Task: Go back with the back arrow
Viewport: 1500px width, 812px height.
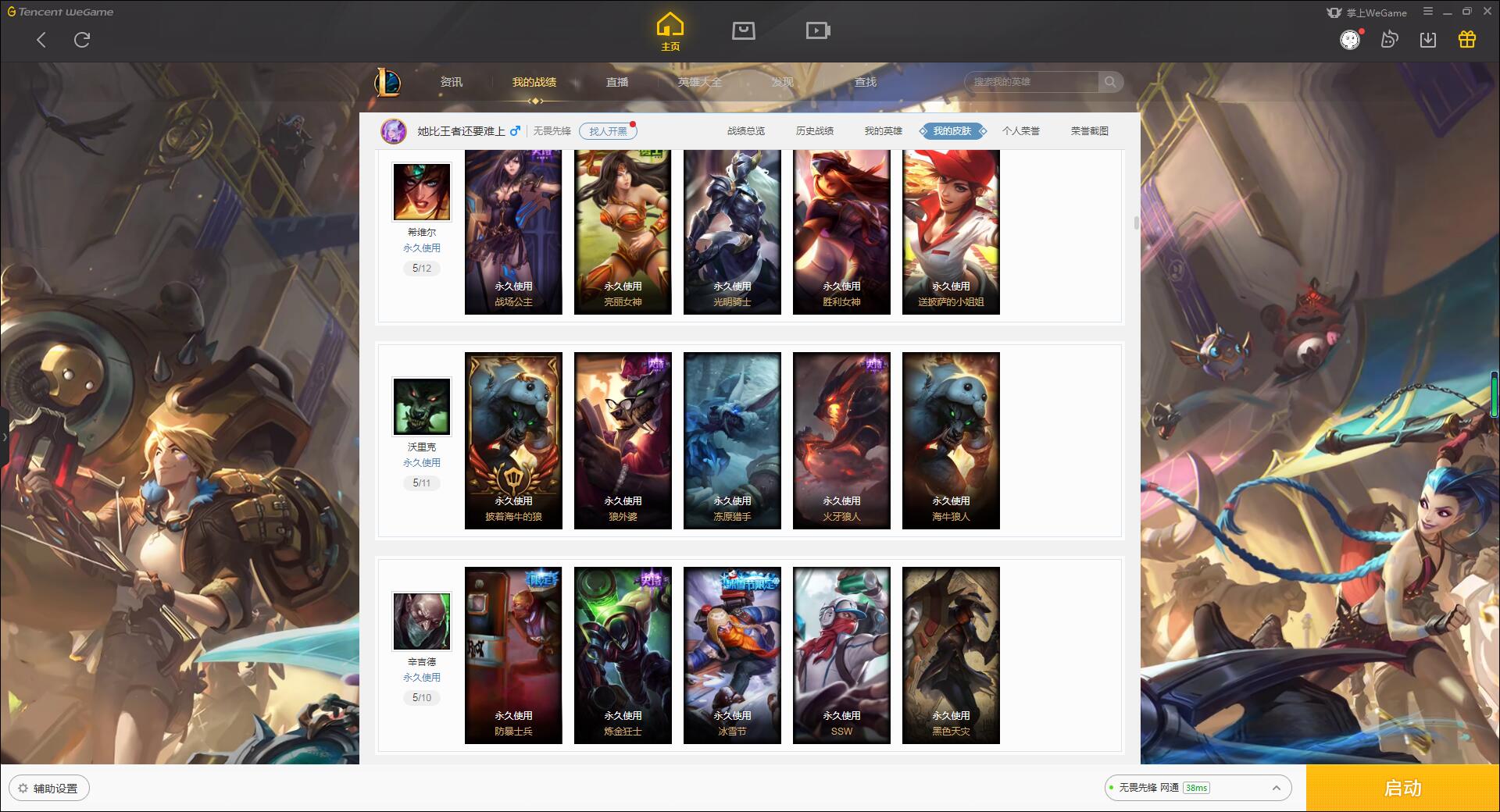Action: coord(41,40)
